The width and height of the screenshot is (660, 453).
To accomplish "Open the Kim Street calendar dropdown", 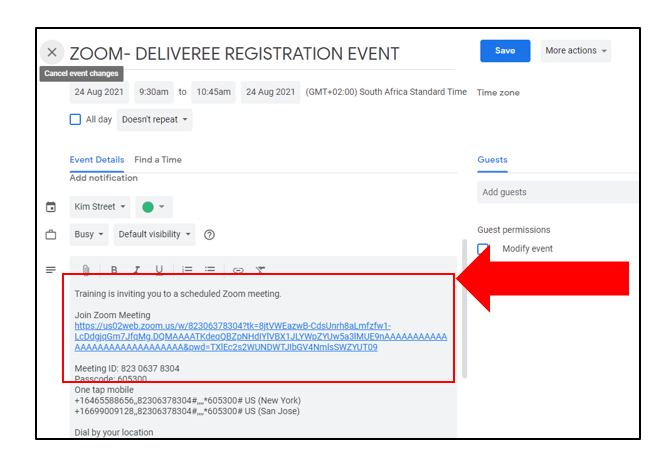I will (100, 207).
